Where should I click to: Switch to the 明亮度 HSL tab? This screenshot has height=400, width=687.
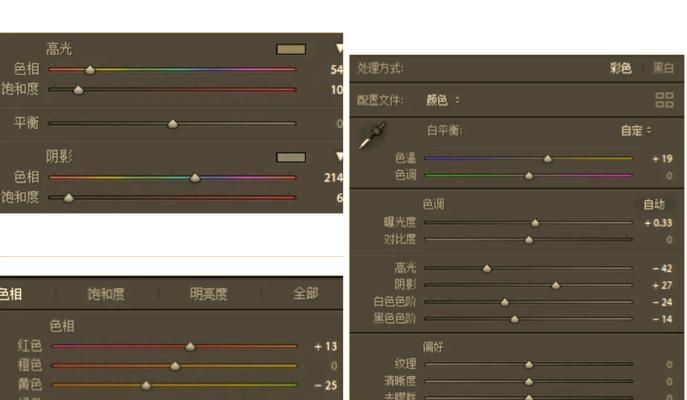tap(209, 294)
